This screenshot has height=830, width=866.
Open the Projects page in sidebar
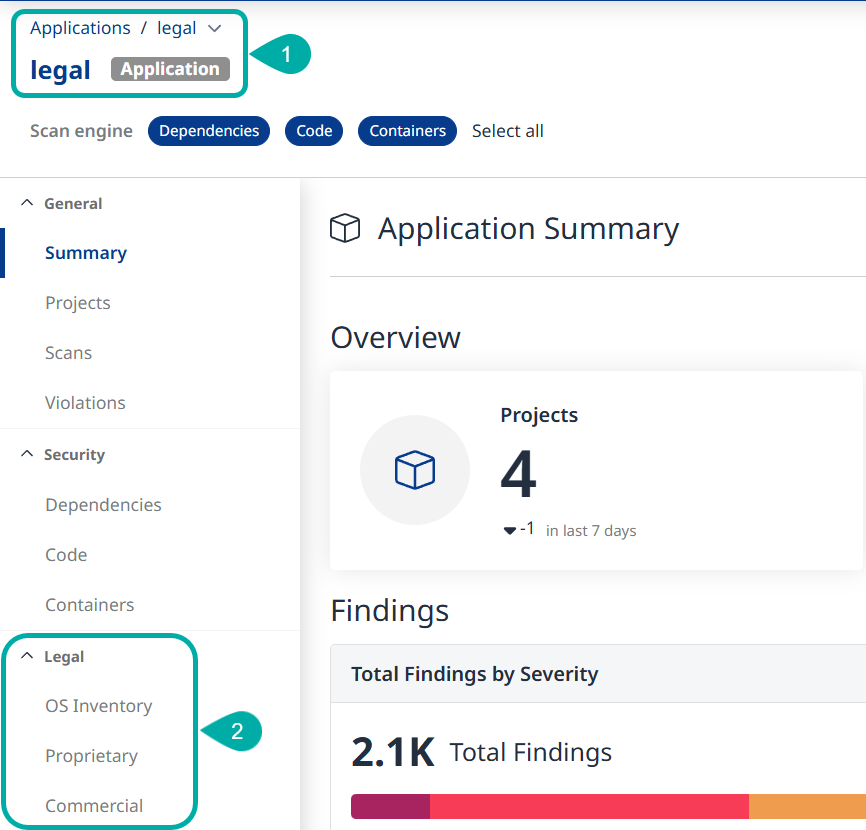78,303
